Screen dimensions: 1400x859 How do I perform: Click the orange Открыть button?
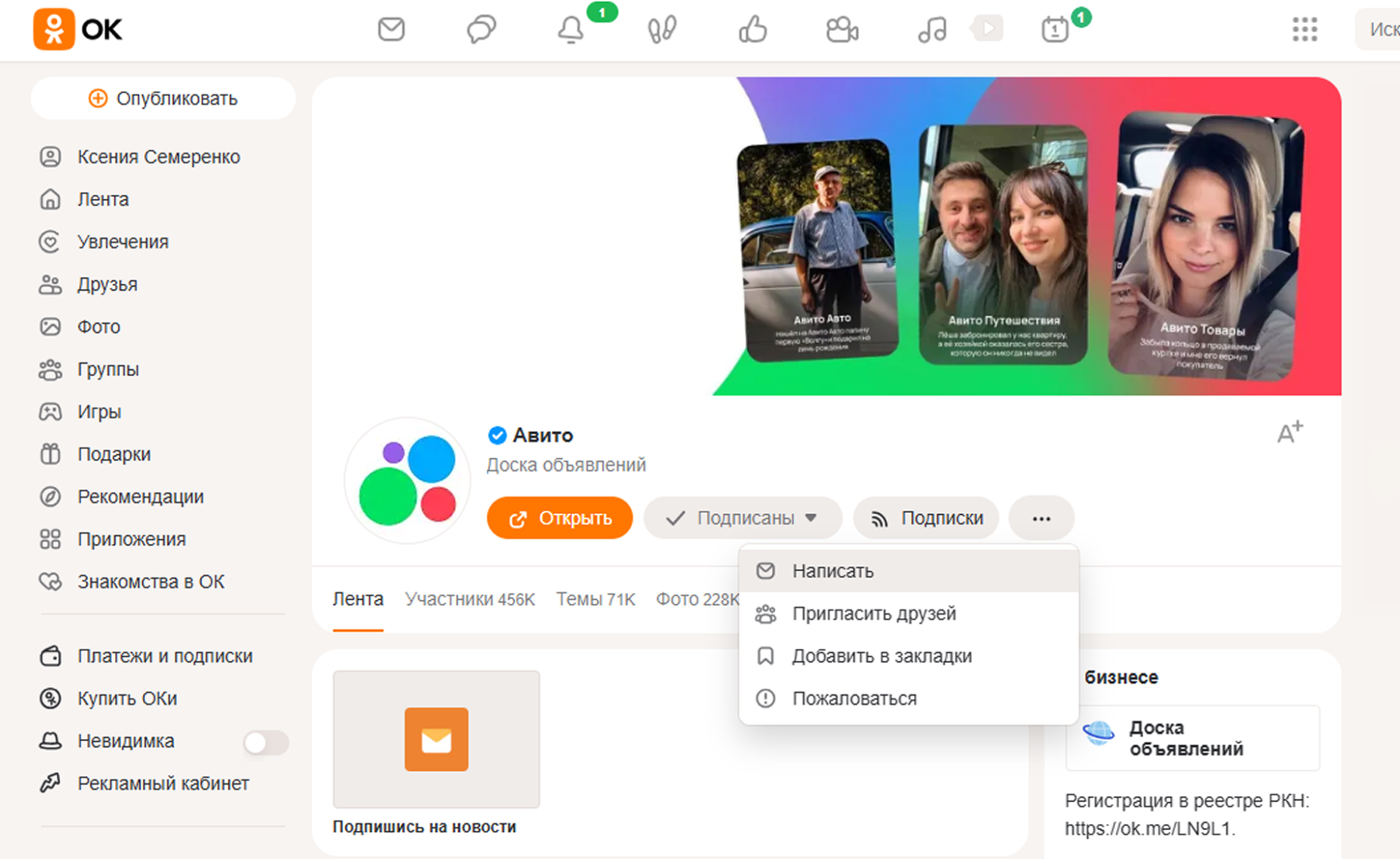(560, 518)
